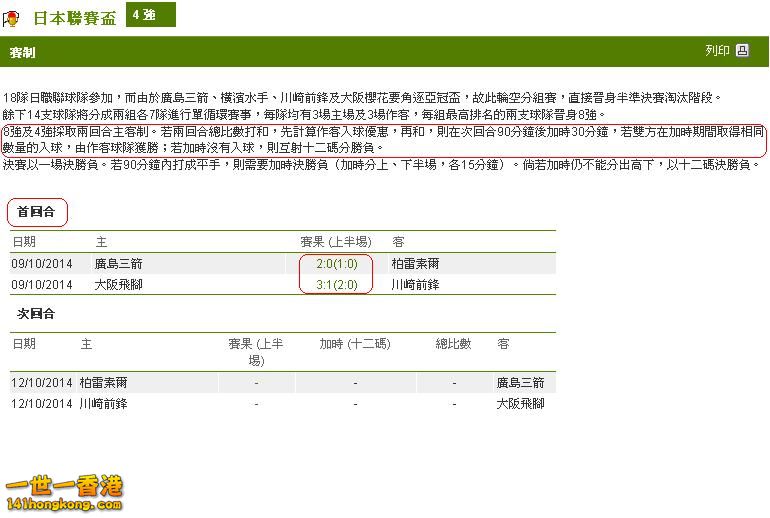Screen dimensions: 770x518
Task: Click the 客 header in first leg table
Action: pos(398,242)
